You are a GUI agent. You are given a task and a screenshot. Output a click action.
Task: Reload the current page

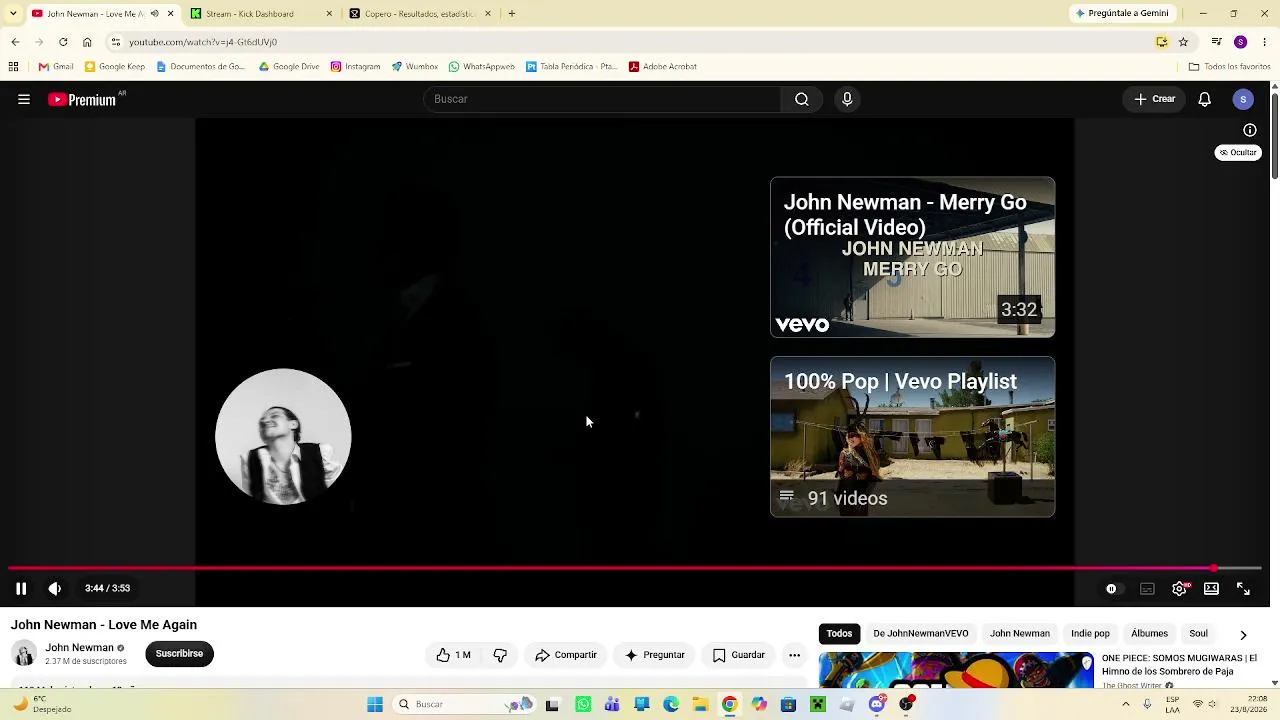(63, 42)
